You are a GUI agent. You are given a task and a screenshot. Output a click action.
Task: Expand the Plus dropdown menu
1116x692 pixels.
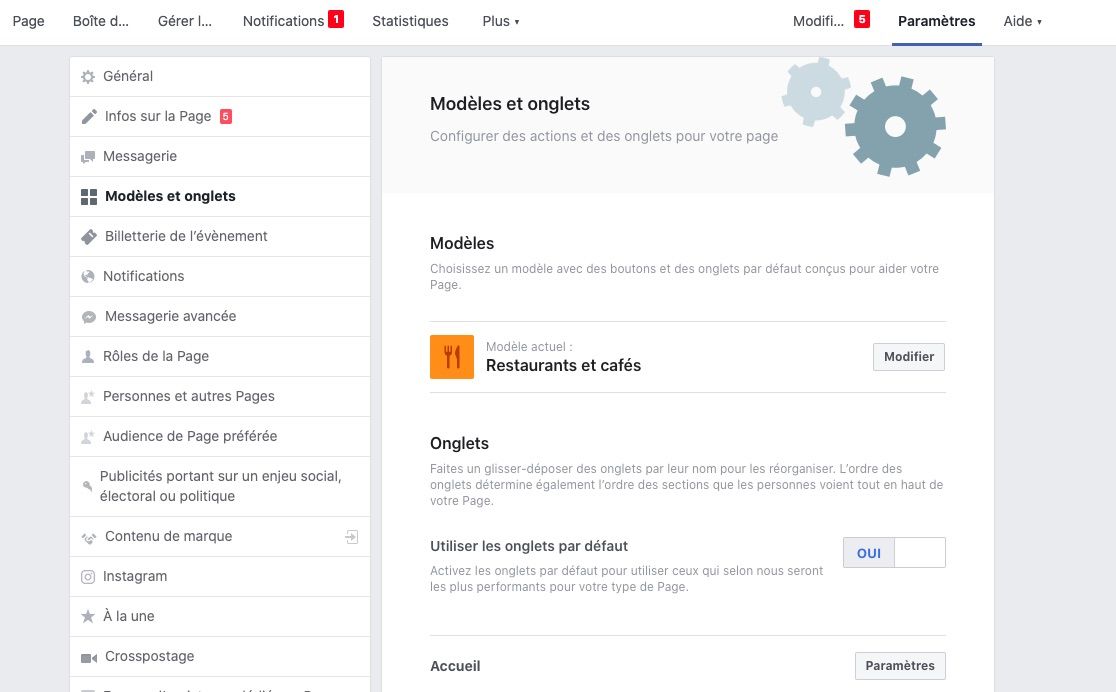pyautogui.click(x=500, y=21)
